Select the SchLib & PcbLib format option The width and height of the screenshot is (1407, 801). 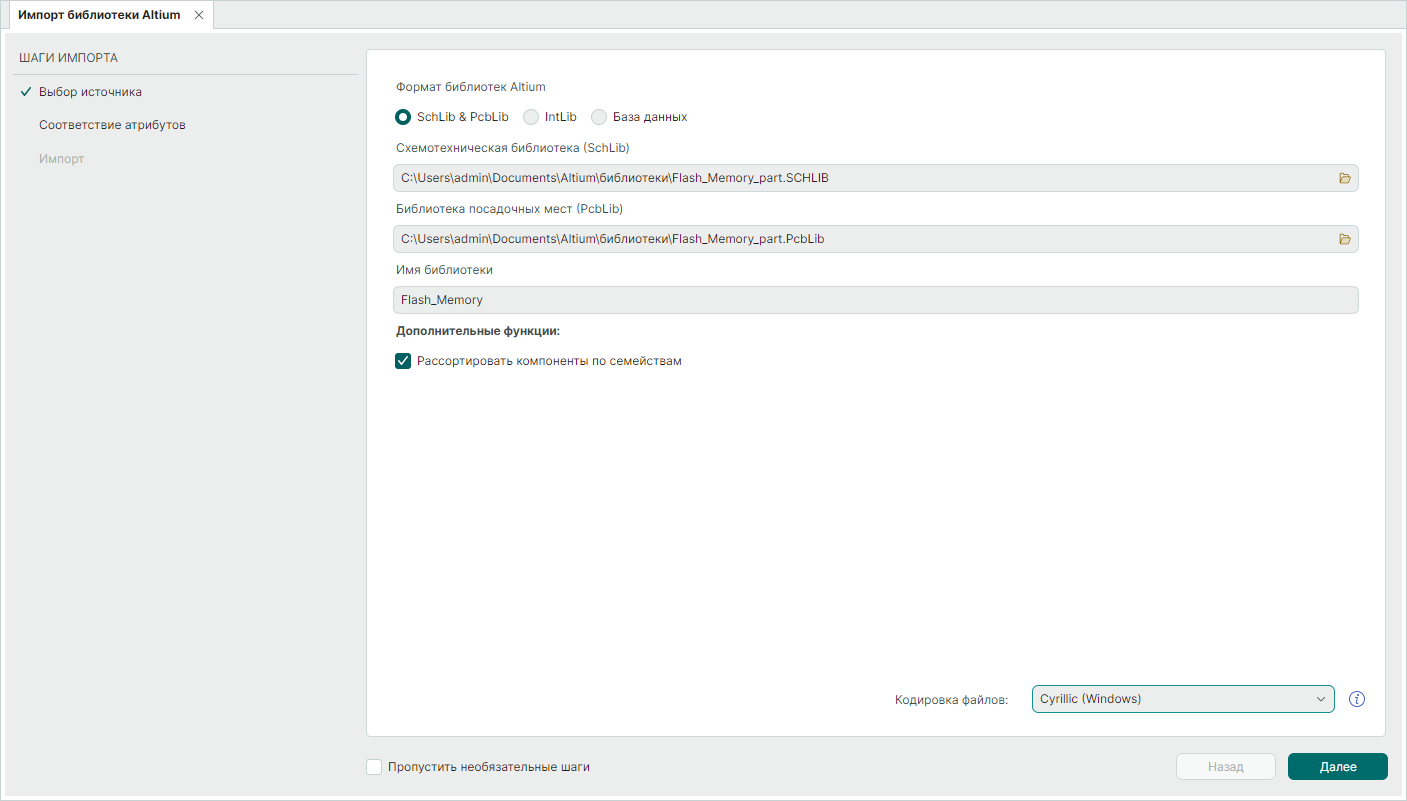[403, 117]
